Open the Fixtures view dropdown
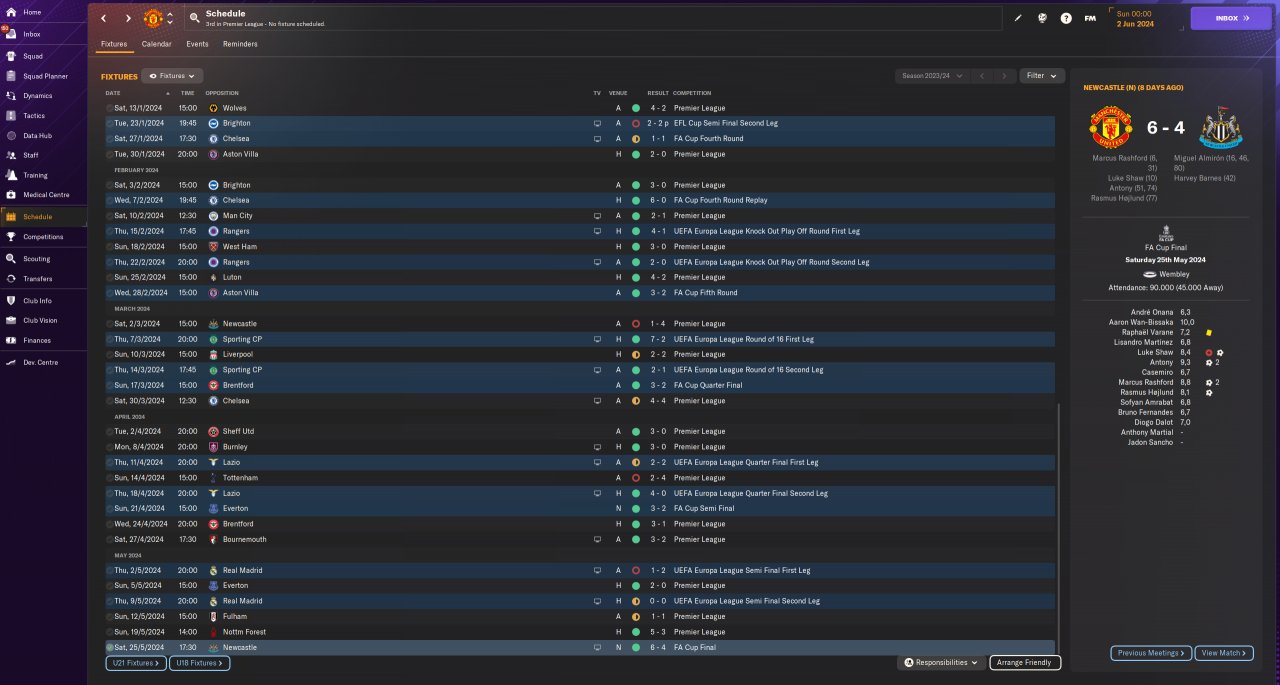 172,76
